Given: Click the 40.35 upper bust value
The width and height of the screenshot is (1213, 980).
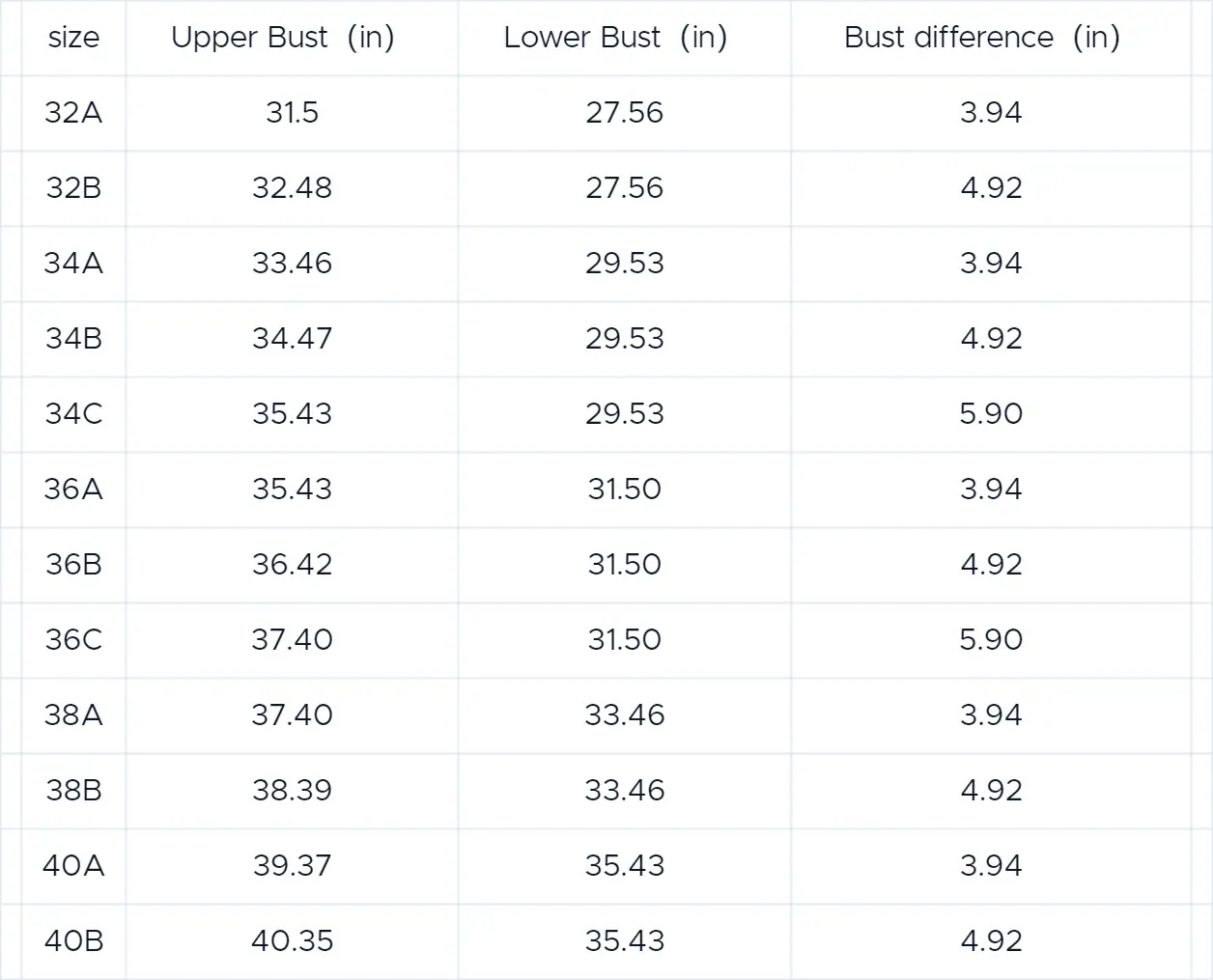Looking at the screenshot, I should 292,941.
